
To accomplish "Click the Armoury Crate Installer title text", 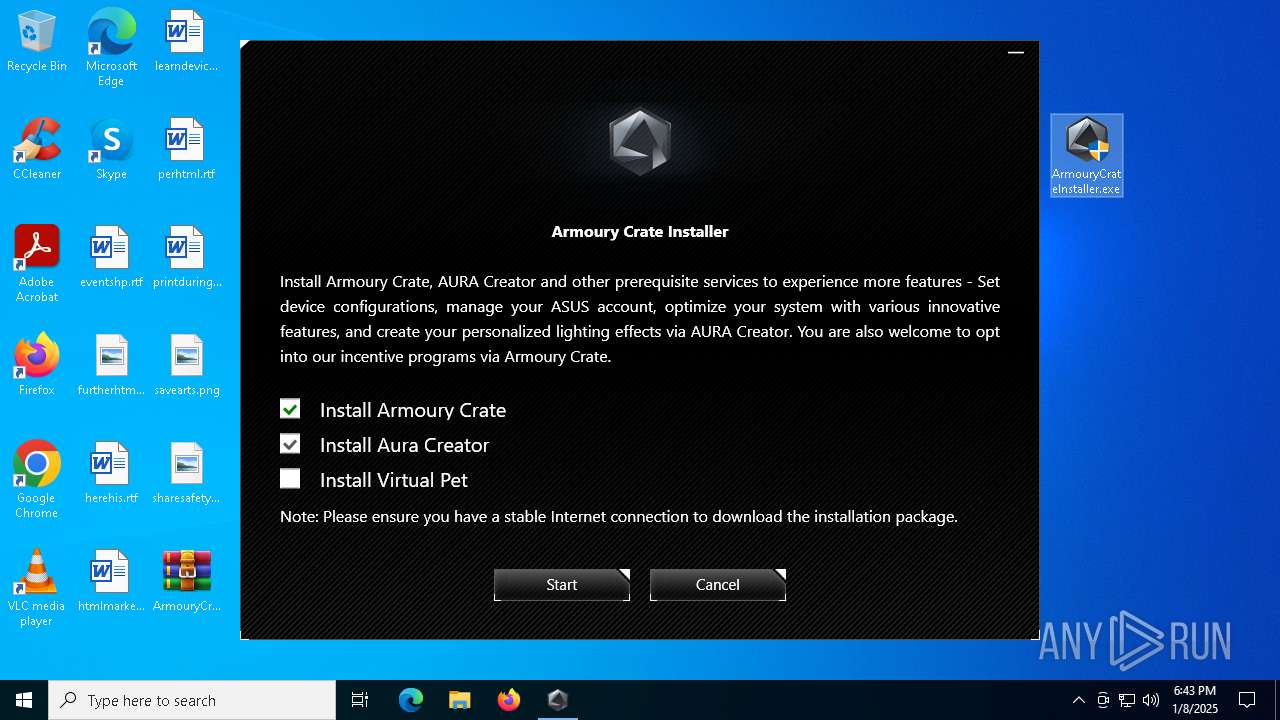I will tap(640, 231).
